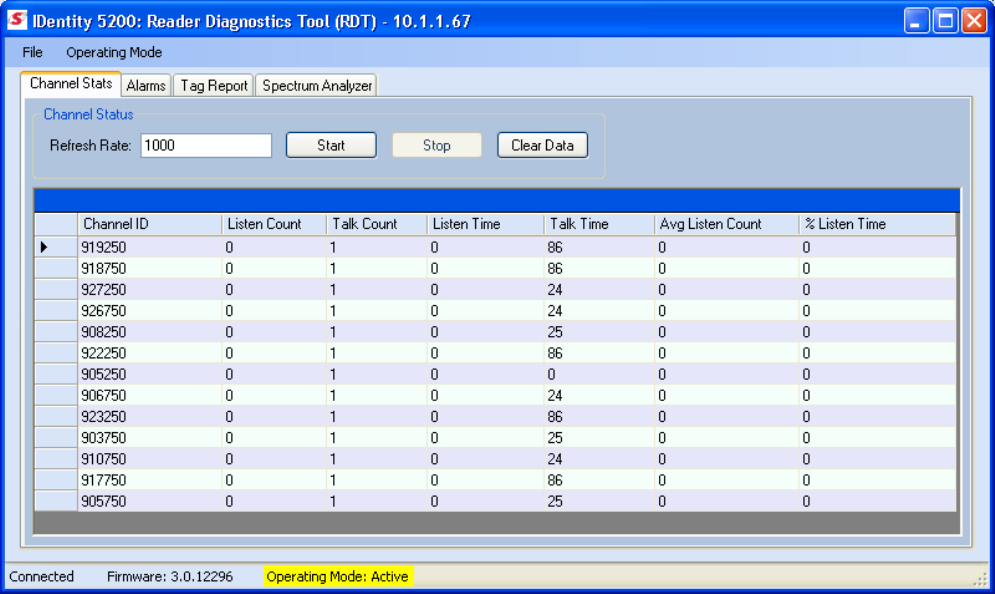995x594 pixels.
Task: Switch to the Alarms tab
Action: click(x=146, y=86)
